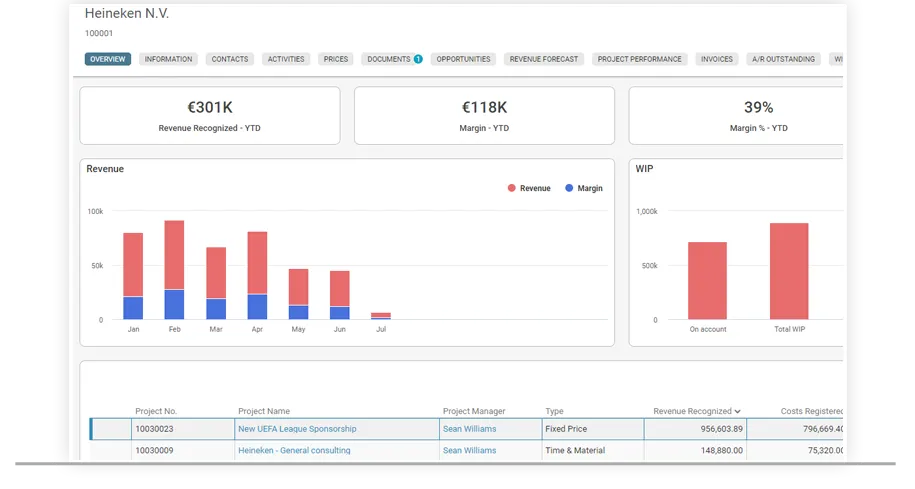Click the customer number 100001

(99, 33)
